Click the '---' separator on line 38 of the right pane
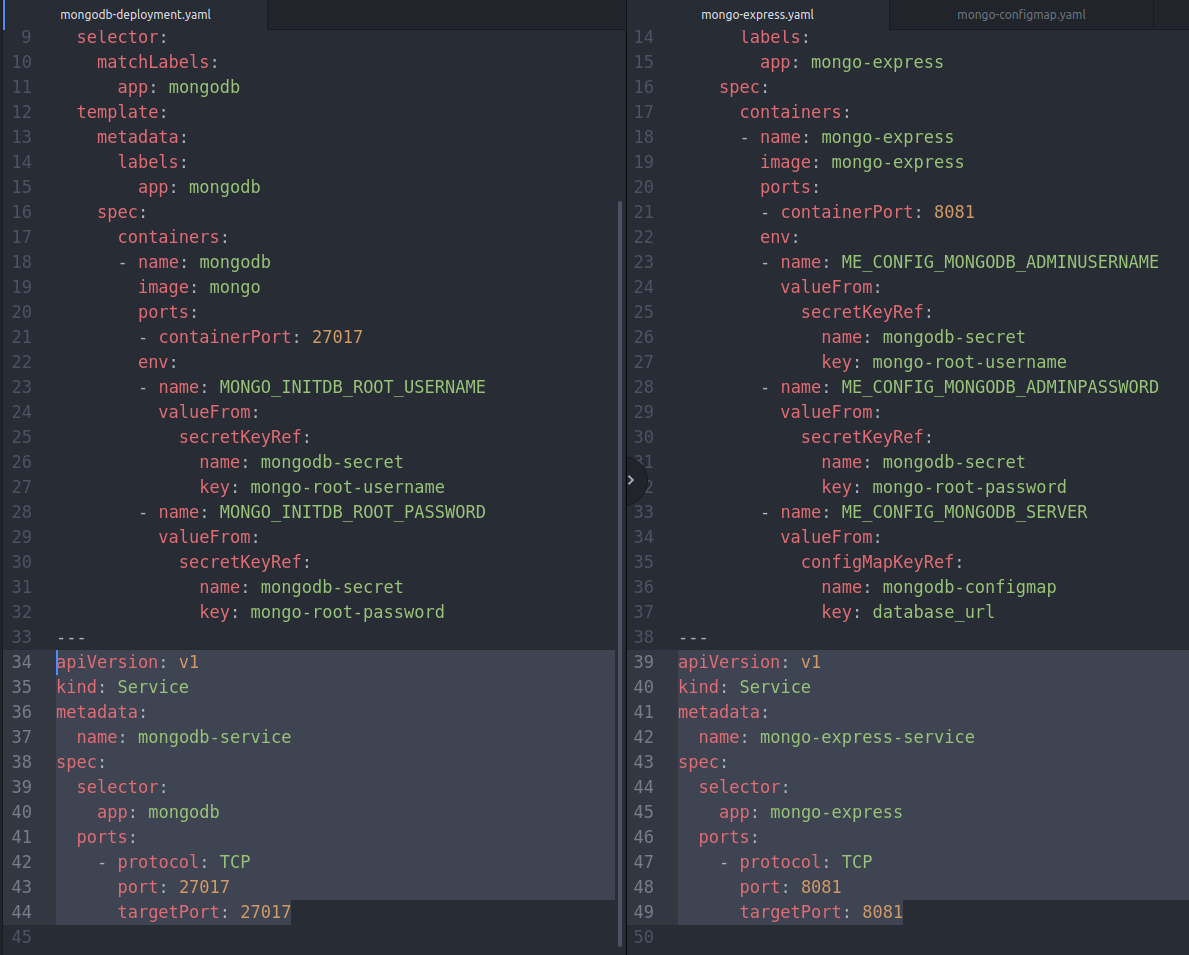 pos(693,638)
